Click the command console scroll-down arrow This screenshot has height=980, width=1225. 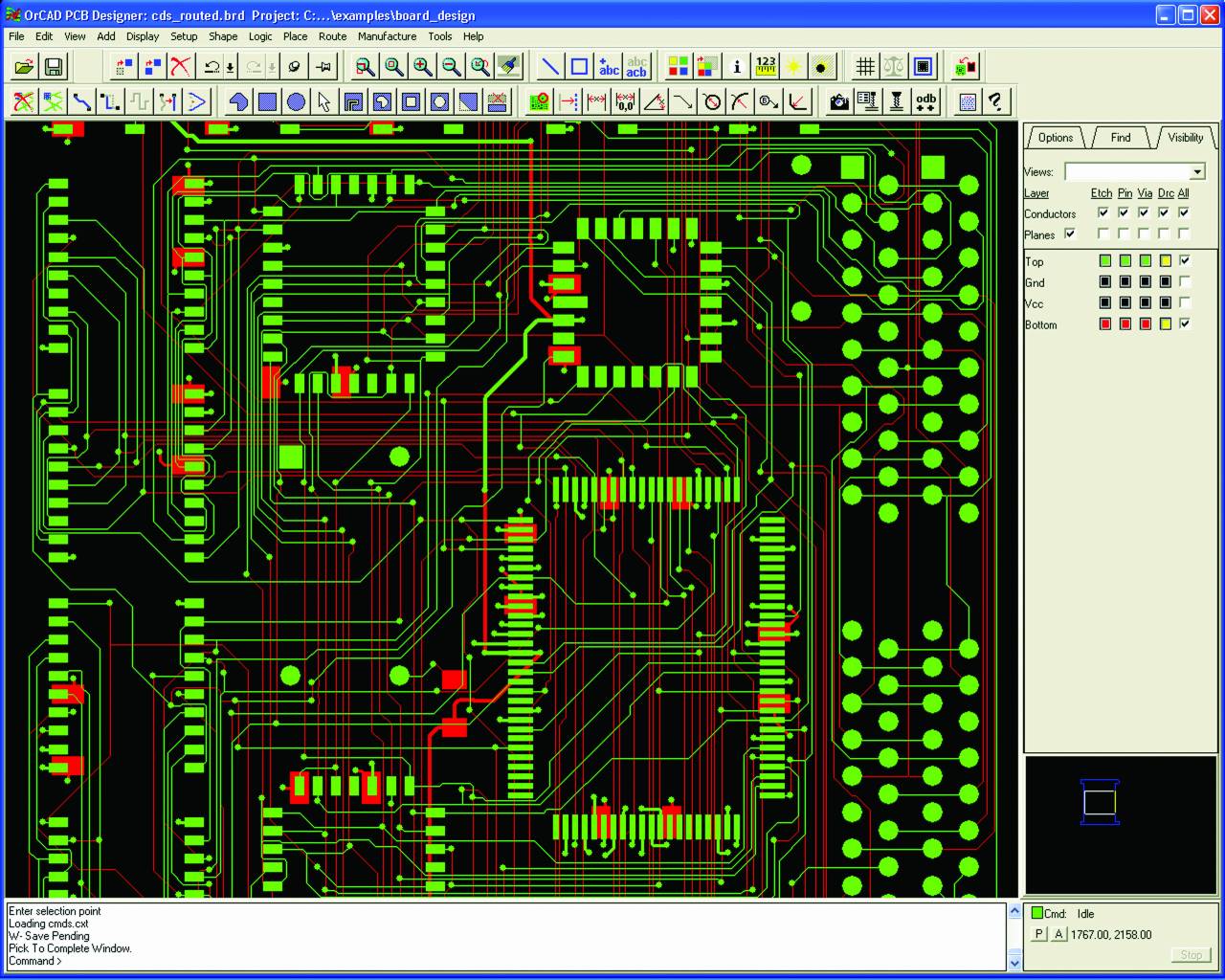click(1014, 963)
